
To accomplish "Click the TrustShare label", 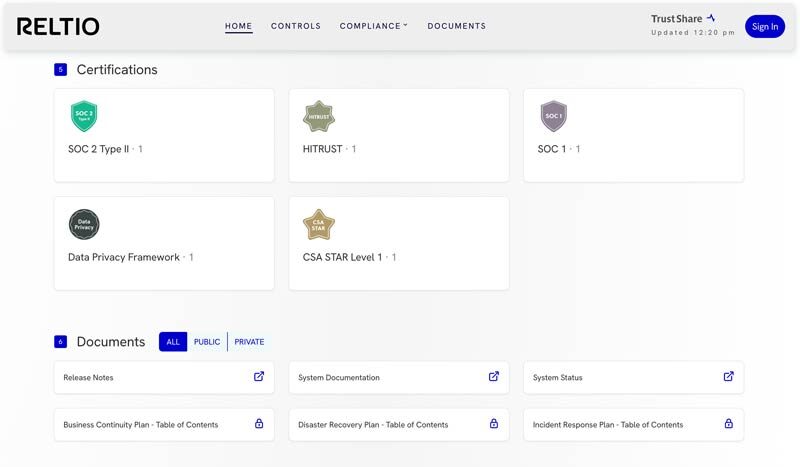I will click(x=677, y=19).
